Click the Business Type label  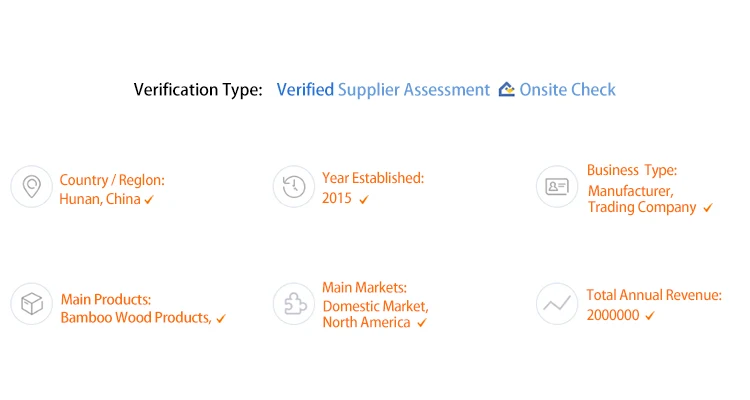(x=632, y=171)
